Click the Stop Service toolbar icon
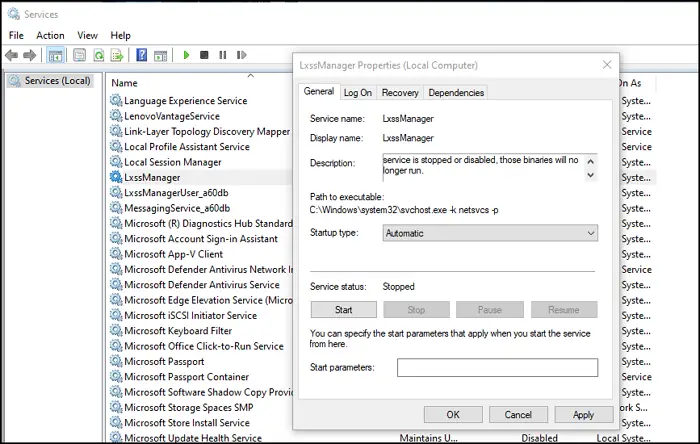This screenshot has width=700, height=444. (x=204, y=55)
